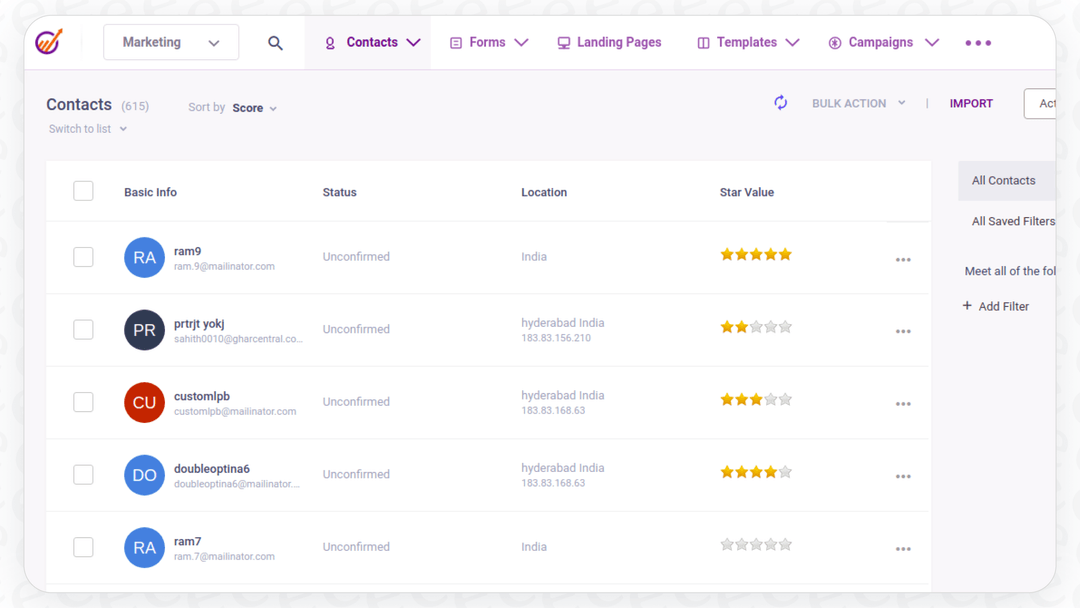Open row actions for contact ram9
The image size is (1080, 608).
click(x=903, y=258)
